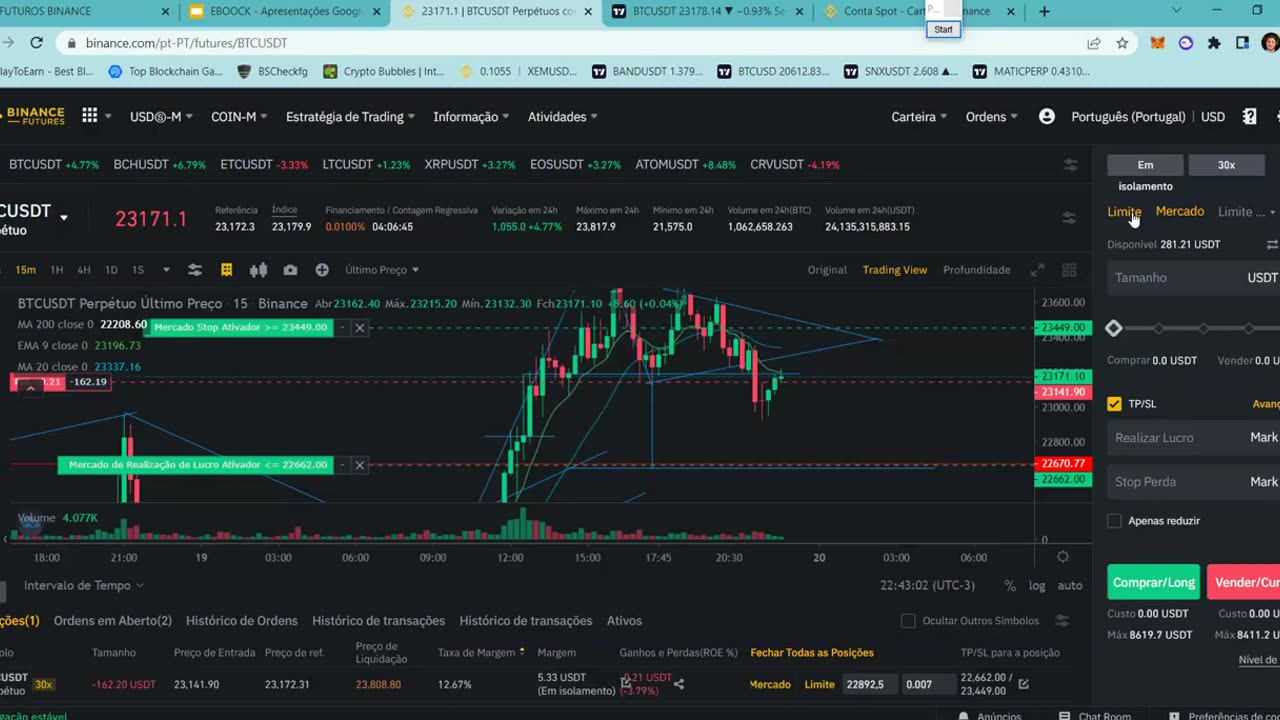Open more chart interval options arrow
The image size is (1280, 720).
click(x=166, y=270)
